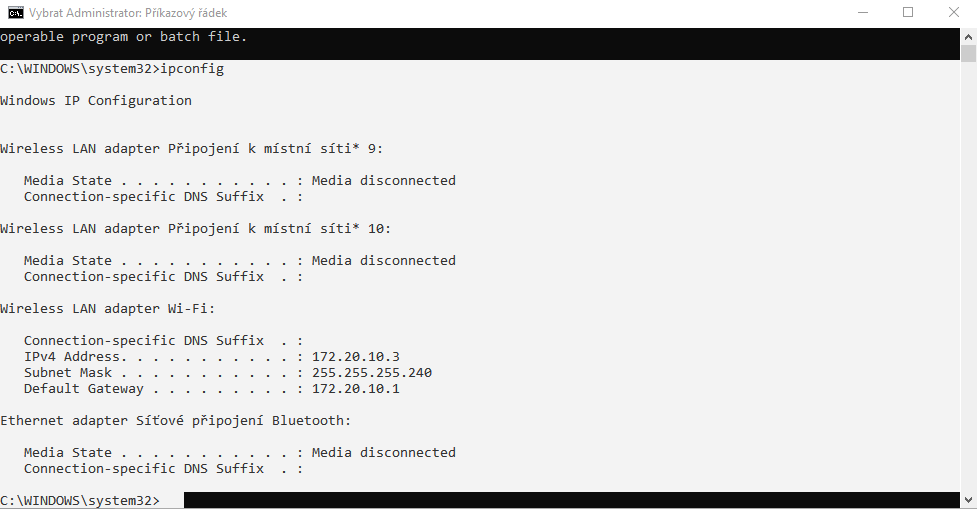The width and height of the screenshot is (977, 509).
Task: Open the Command Prompt system menu icon
Action: click(16, 13)
